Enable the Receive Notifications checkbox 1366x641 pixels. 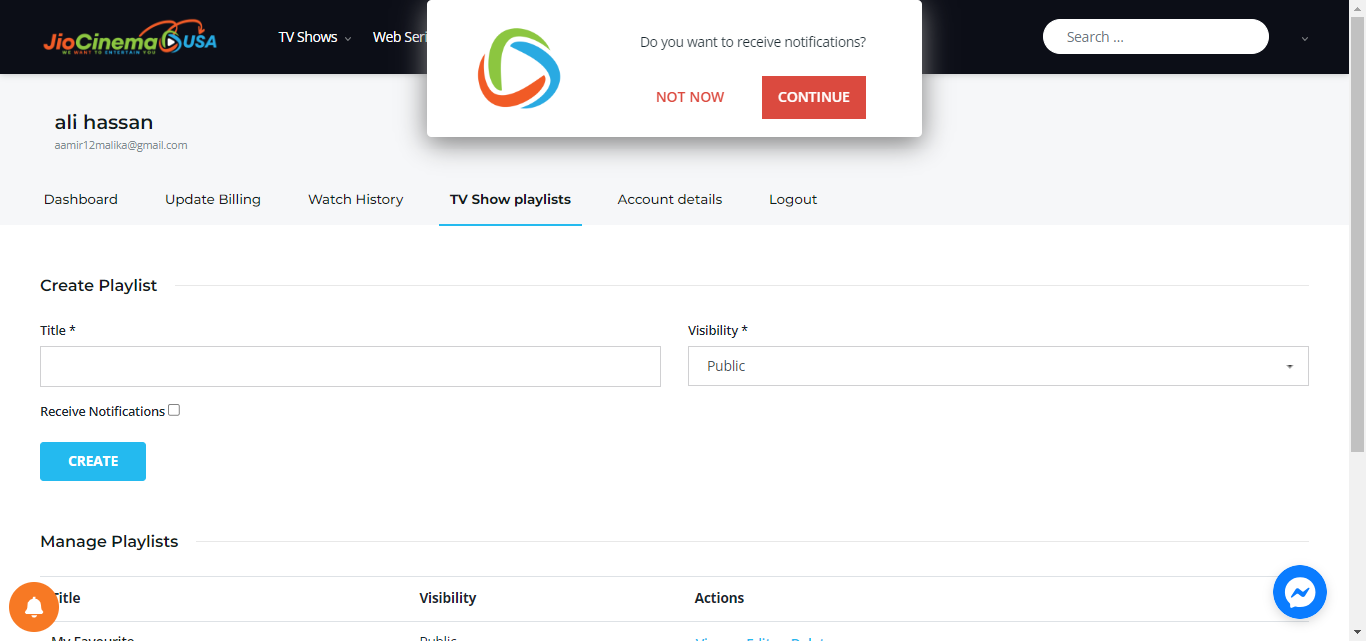coord(174,410)
